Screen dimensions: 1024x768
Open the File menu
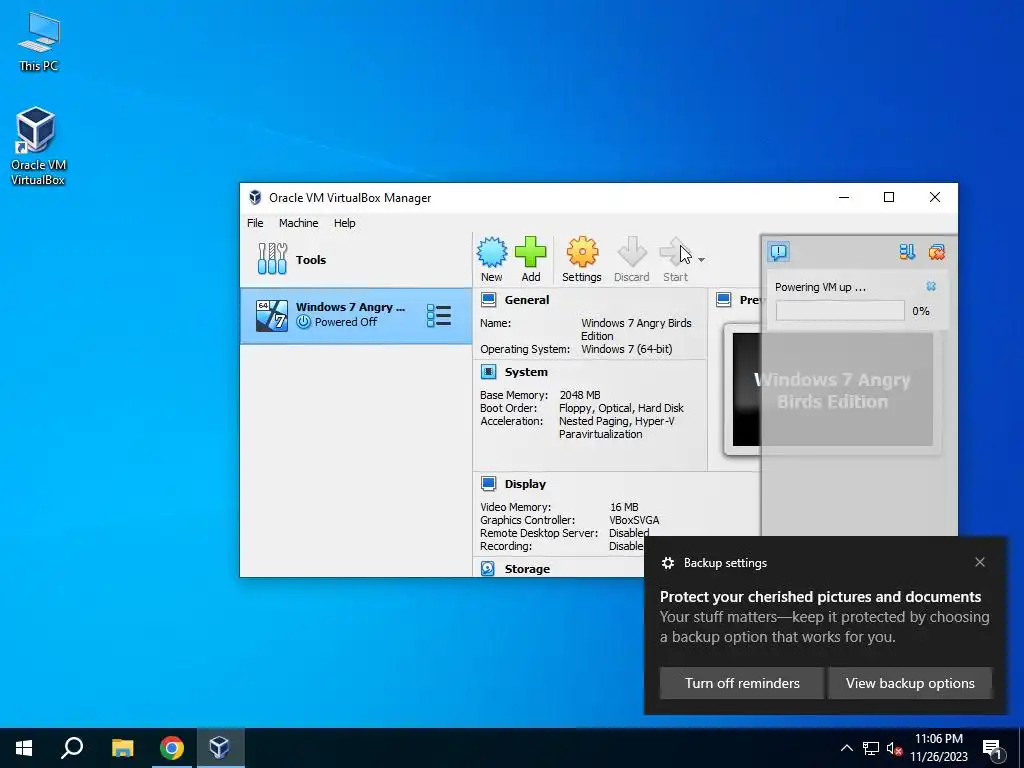[x=255, y=223]
